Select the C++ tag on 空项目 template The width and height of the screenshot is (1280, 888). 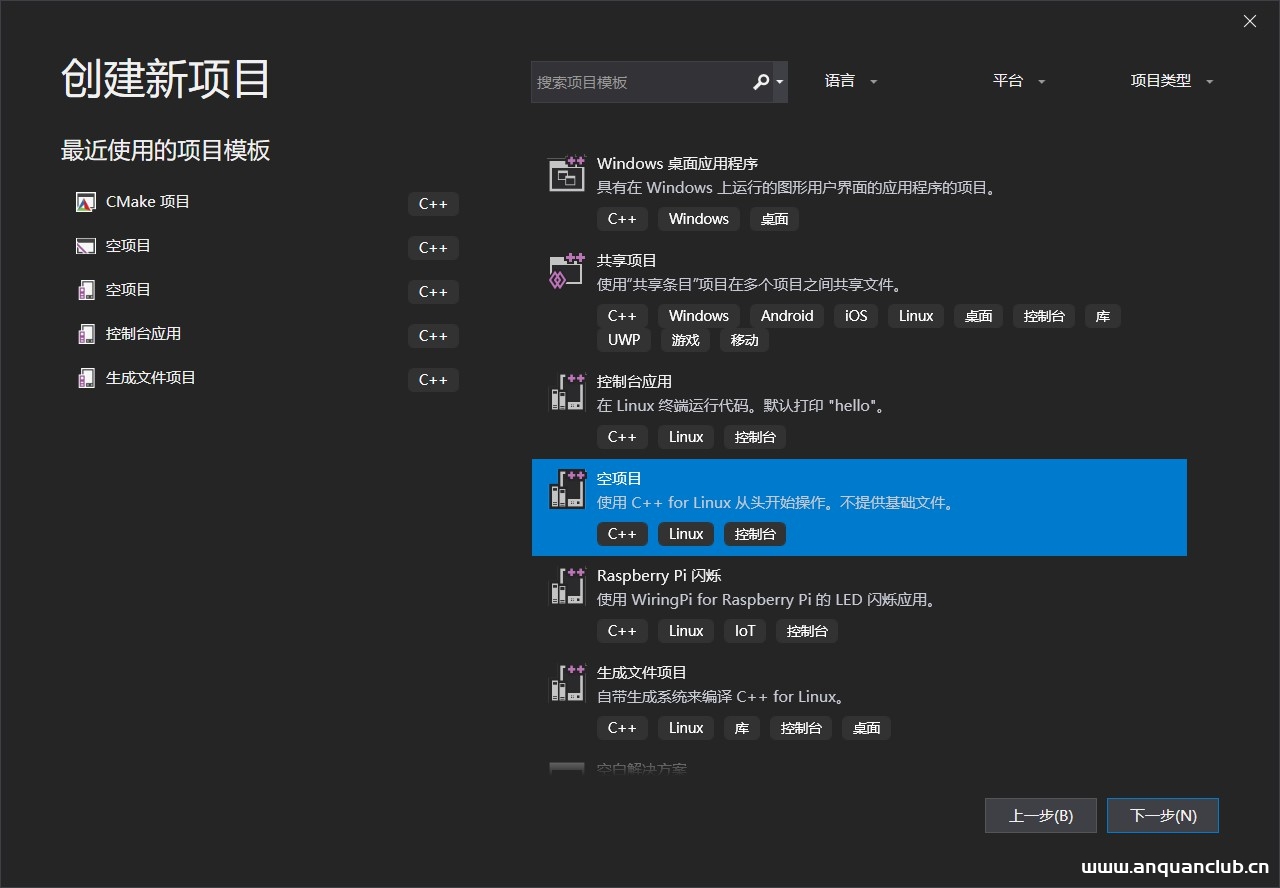[x=622, y=533]
